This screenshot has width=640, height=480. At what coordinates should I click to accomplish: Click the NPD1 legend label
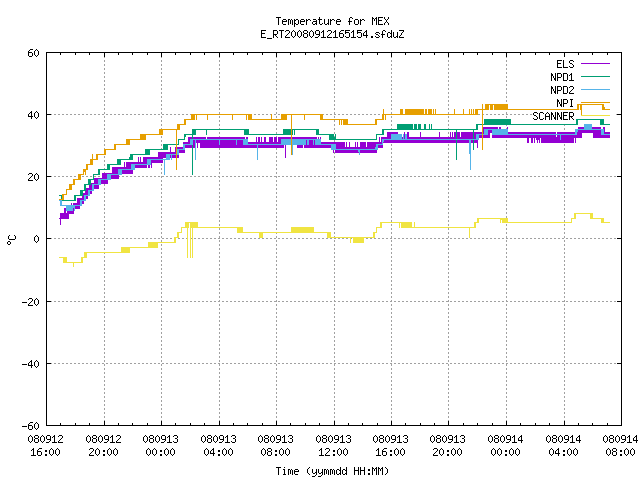coord(562,77)
